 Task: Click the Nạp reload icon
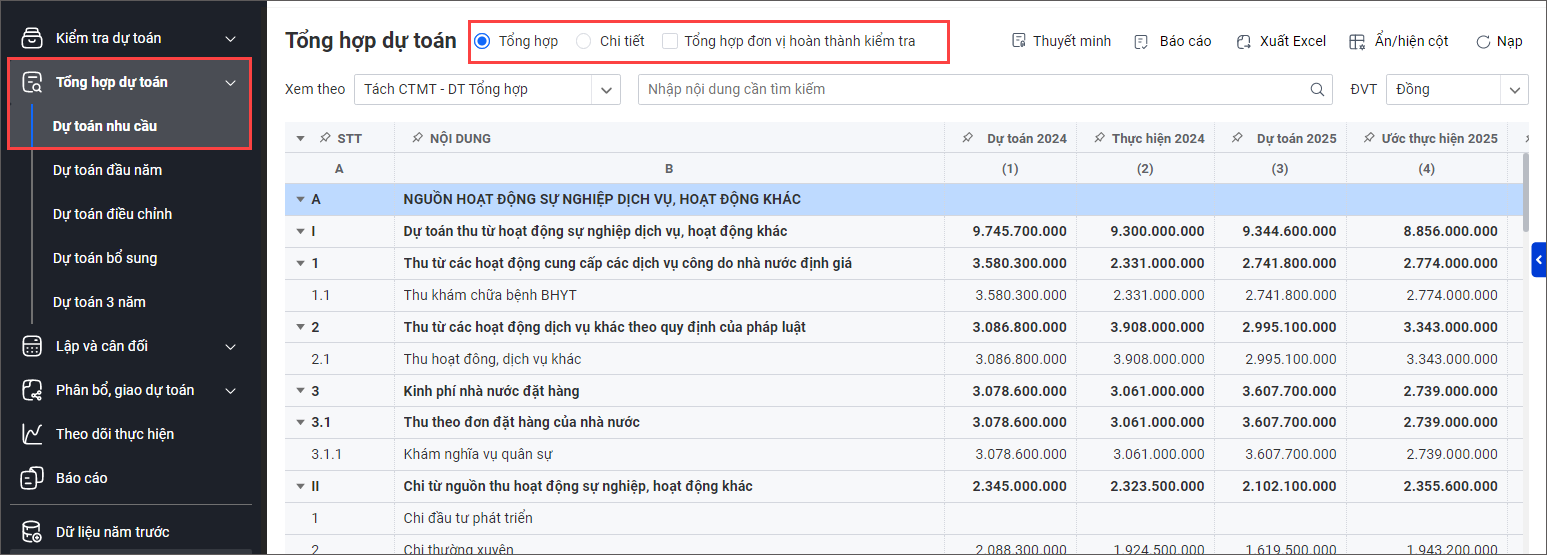coord(1484,41)
